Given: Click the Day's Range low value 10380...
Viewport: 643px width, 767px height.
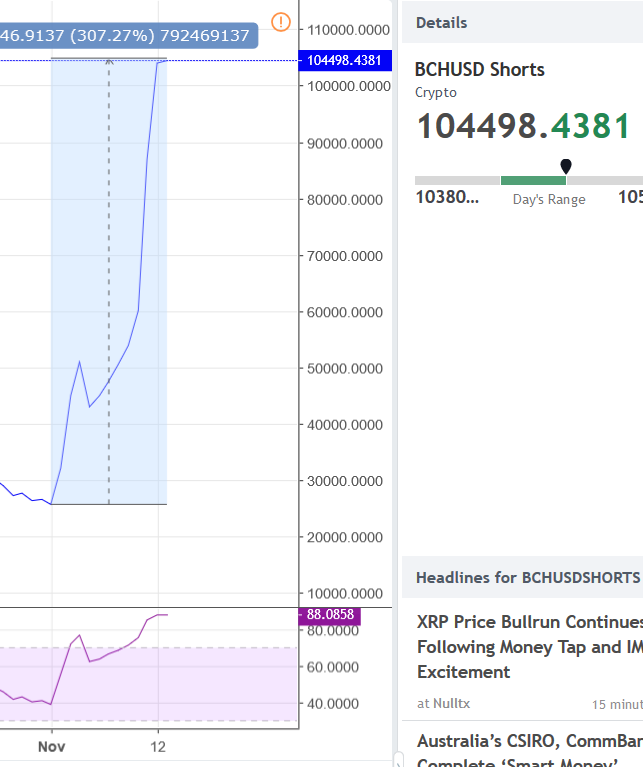Looking at the screenshot, I should pos(447,197).
